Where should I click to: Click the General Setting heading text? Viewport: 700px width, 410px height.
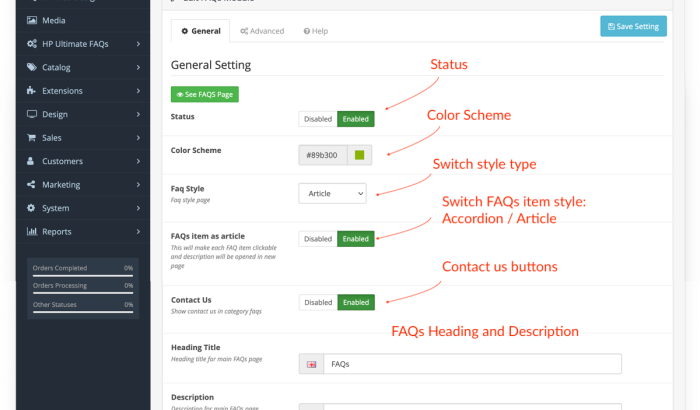[x=211, y=65]
